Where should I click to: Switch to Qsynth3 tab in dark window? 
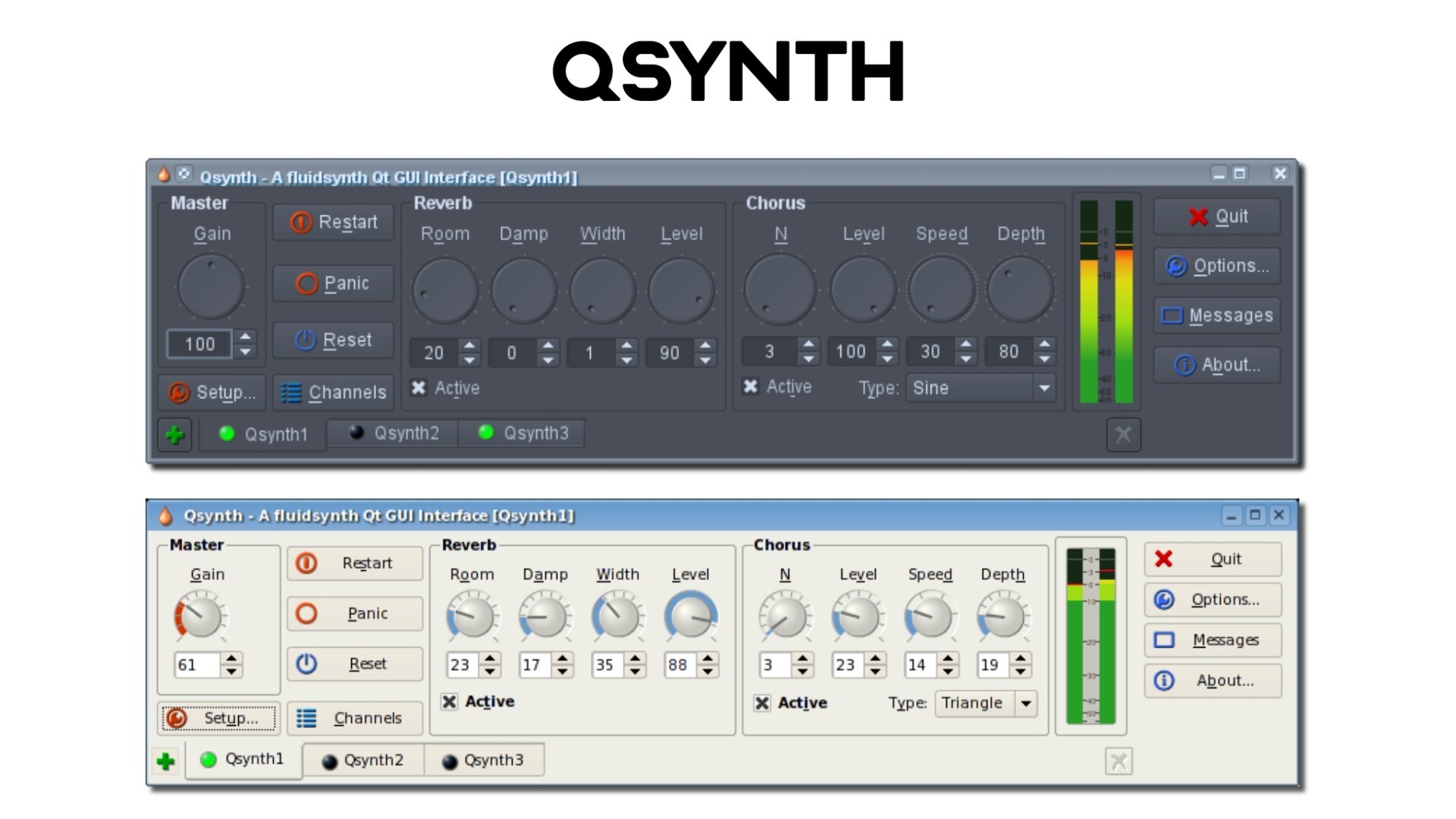[x=522, y=433]
